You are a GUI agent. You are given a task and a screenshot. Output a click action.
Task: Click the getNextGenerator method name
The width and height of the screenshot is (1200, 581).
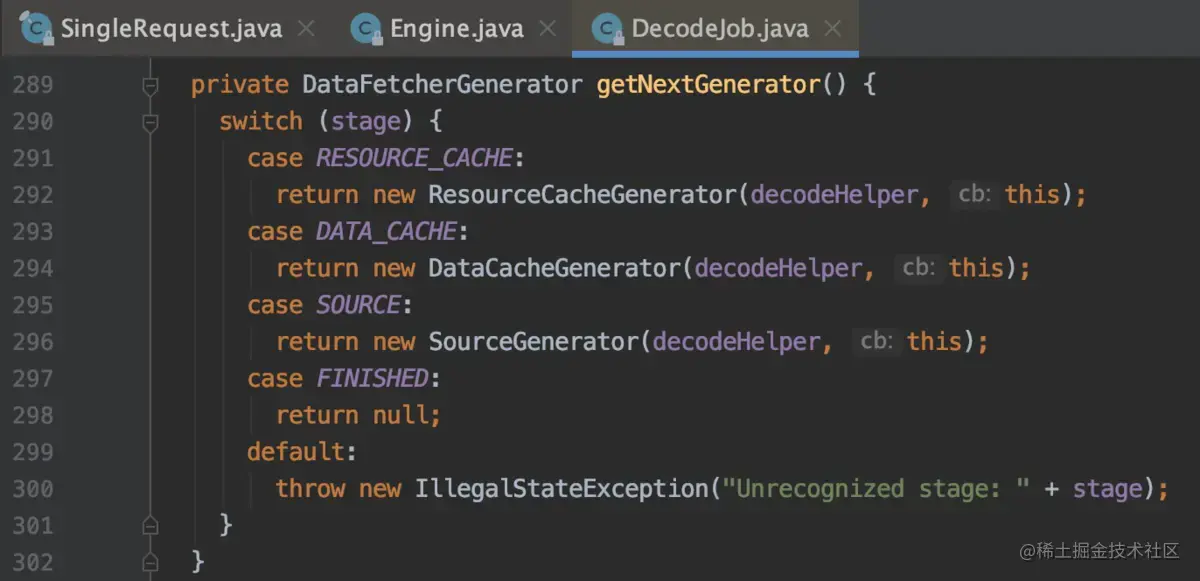(709, 85)
